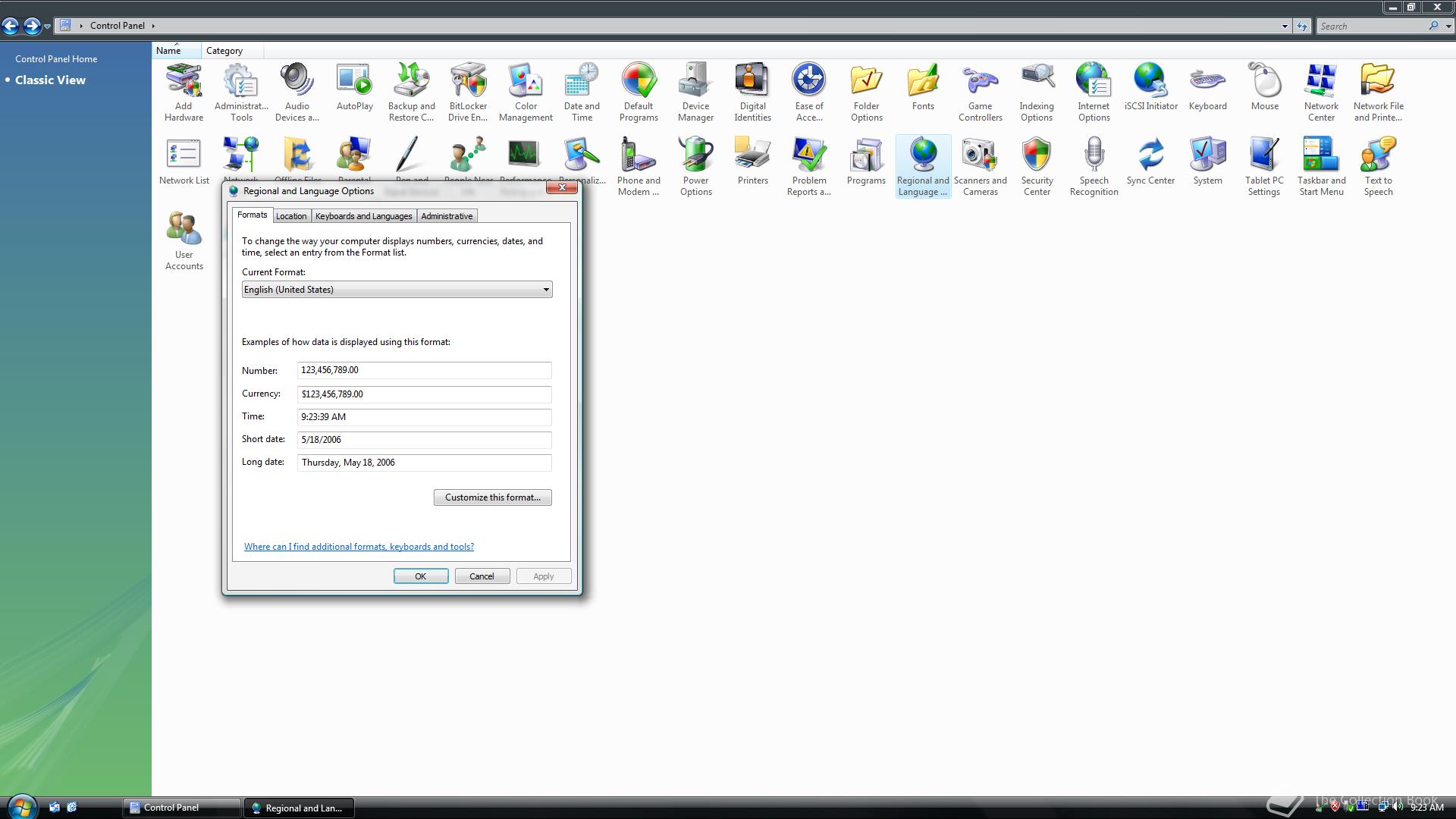The width and height of the screenshot is (1456, 819).
Task: Open Folder Options icon
Action: (x=866, y=92)
